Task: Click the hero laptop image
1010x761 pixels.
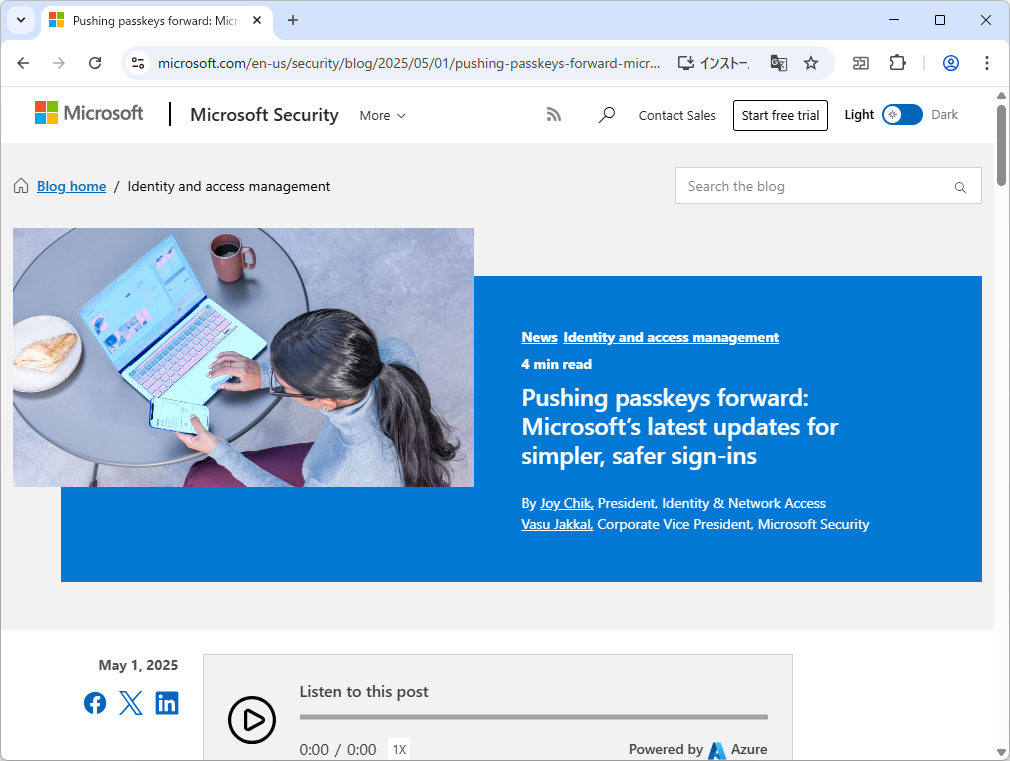Action: (243, 357)
